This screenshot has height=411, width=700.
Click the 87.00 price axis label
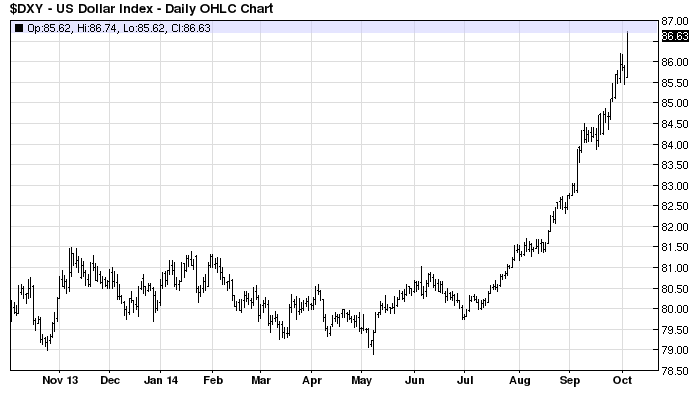(x=675, y=21)
